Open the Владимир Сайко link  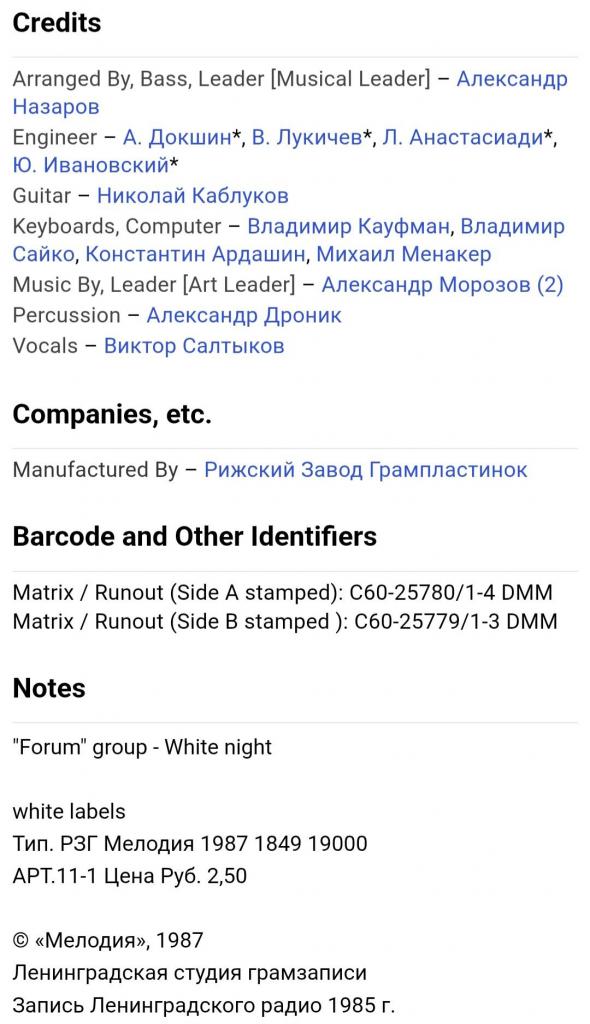[512, 226]
